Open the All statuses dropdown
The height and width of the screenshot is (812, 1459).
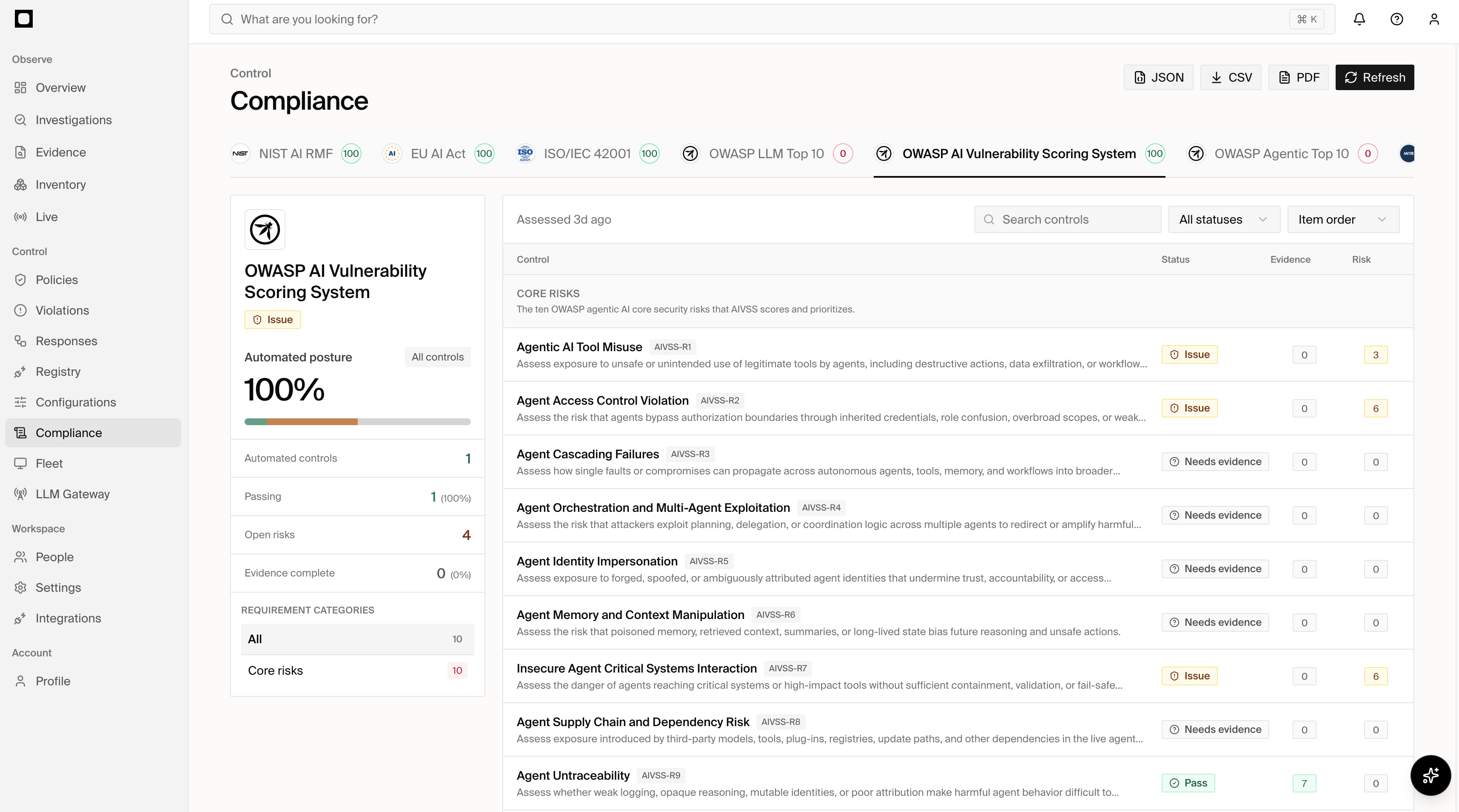(x=1224, y=220)
